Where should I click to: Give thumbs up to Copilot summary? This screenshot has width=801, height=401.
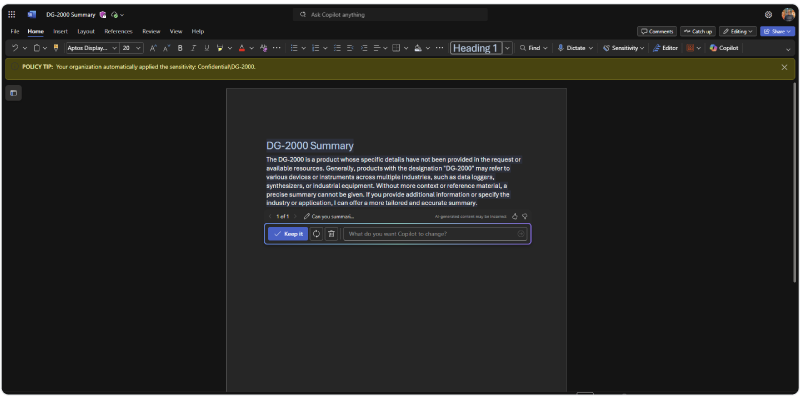click(x=515, y=216)
